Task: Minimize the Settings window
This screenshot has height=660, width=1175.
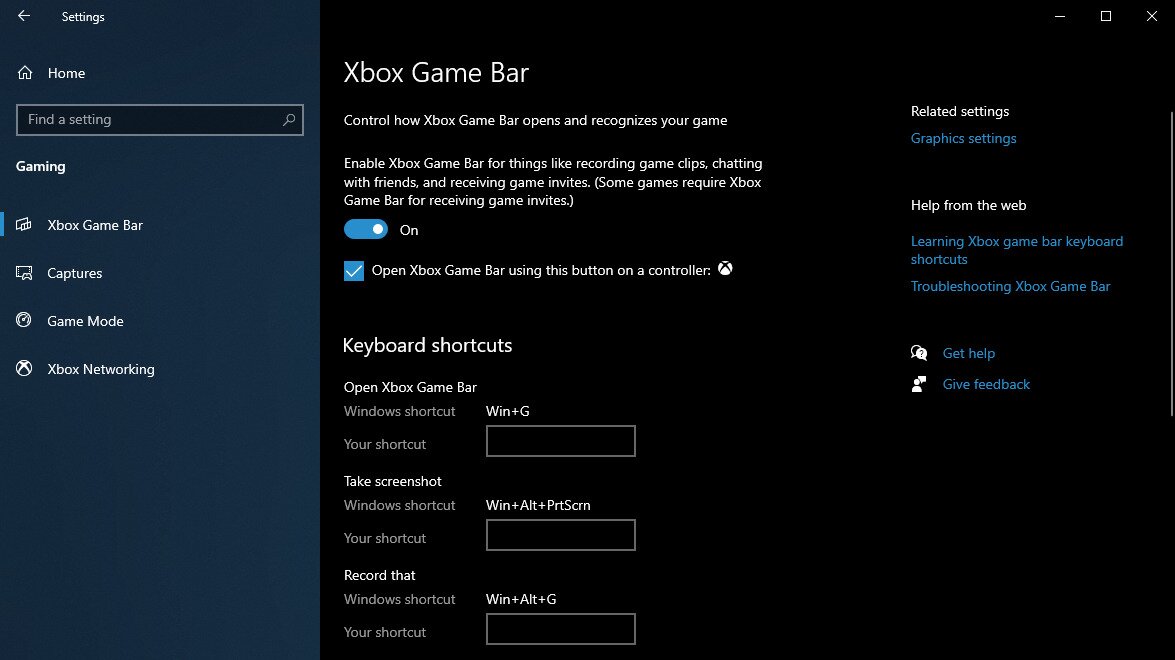Action: coord(1060,16)
